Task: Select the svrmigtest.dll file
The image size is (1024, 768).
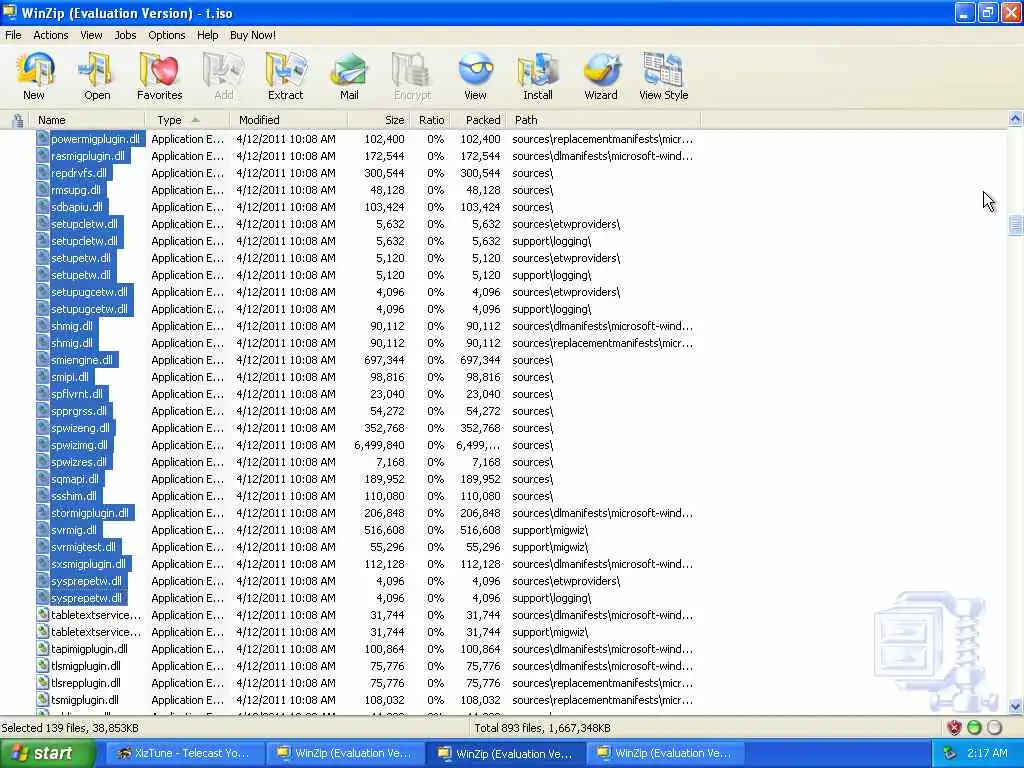Action: click(x=84, y=546)
